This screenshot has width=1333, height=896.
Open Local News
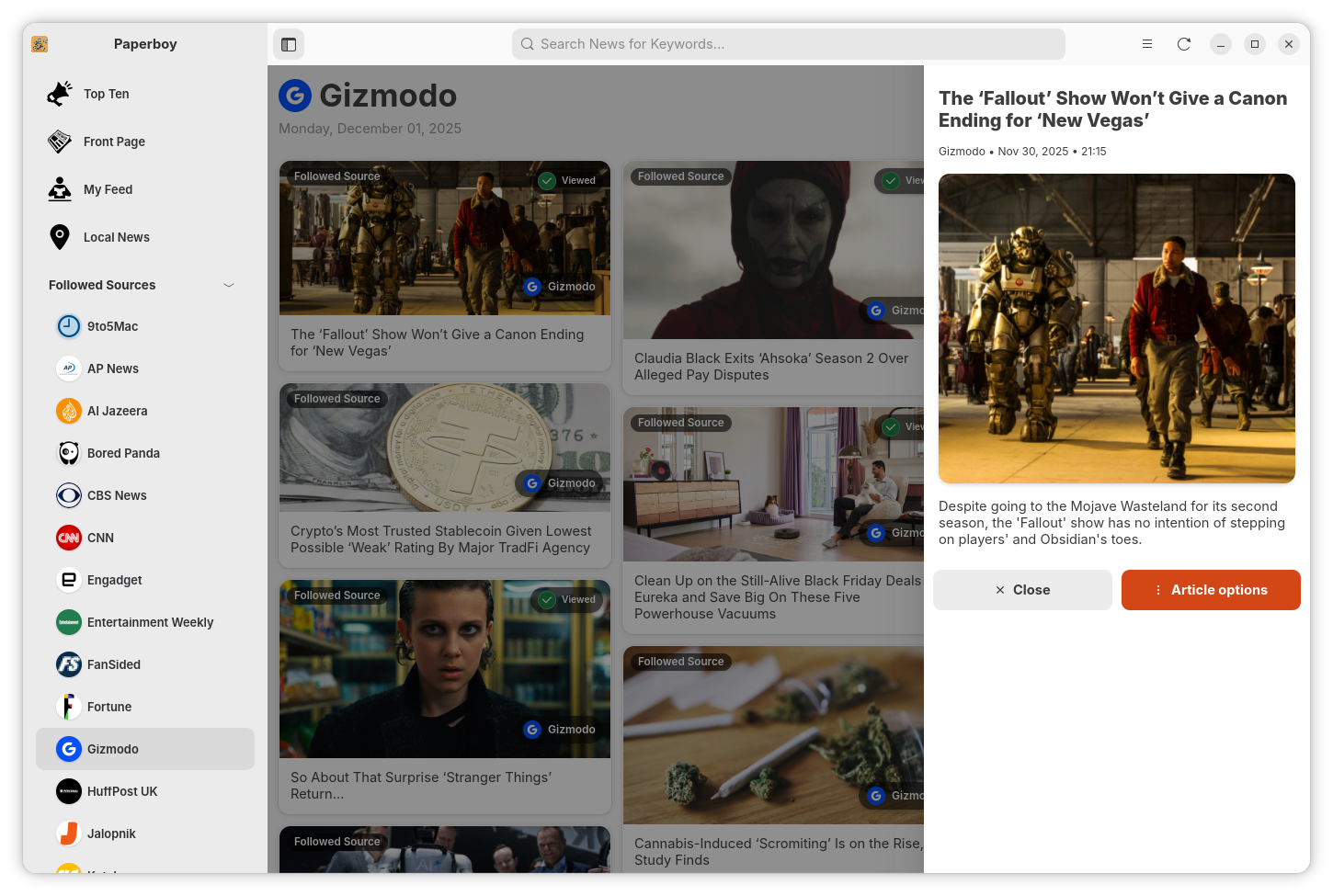pos(116,237)
